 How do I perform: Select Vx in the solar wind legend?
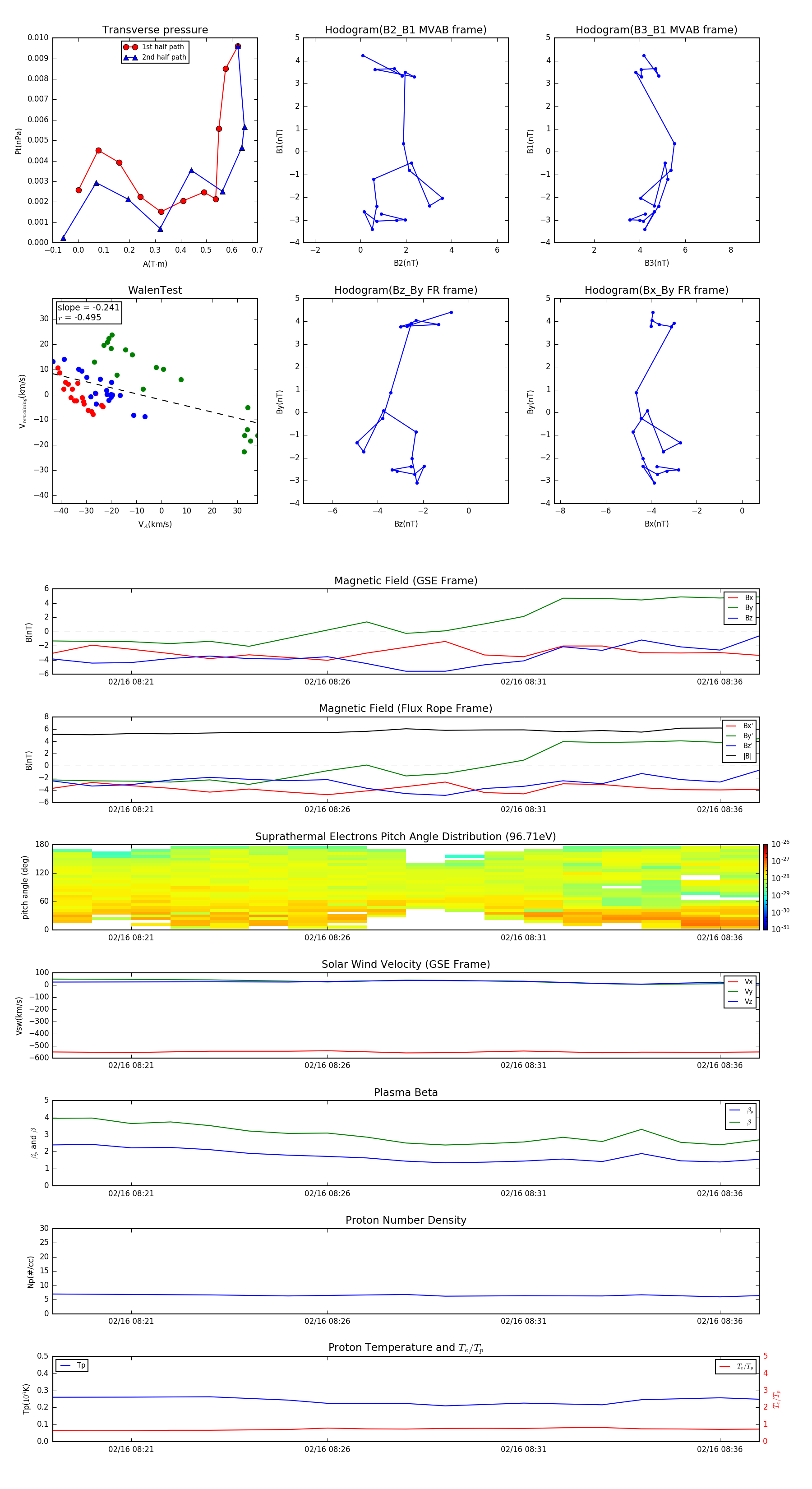[740, 981]
